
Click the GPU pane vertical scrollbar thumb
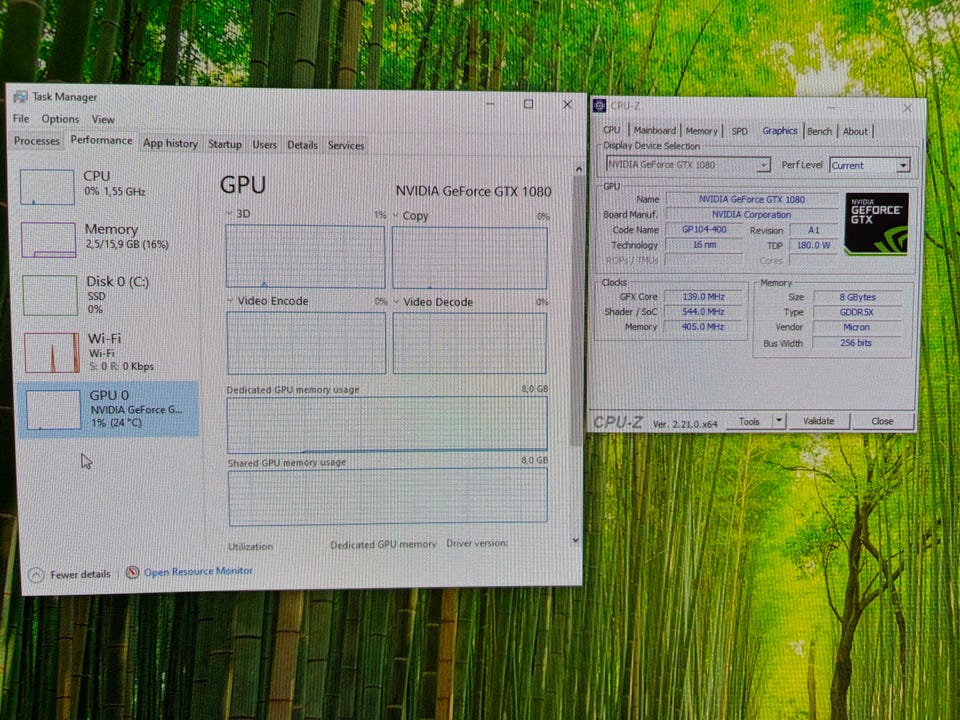coord(576,309)
